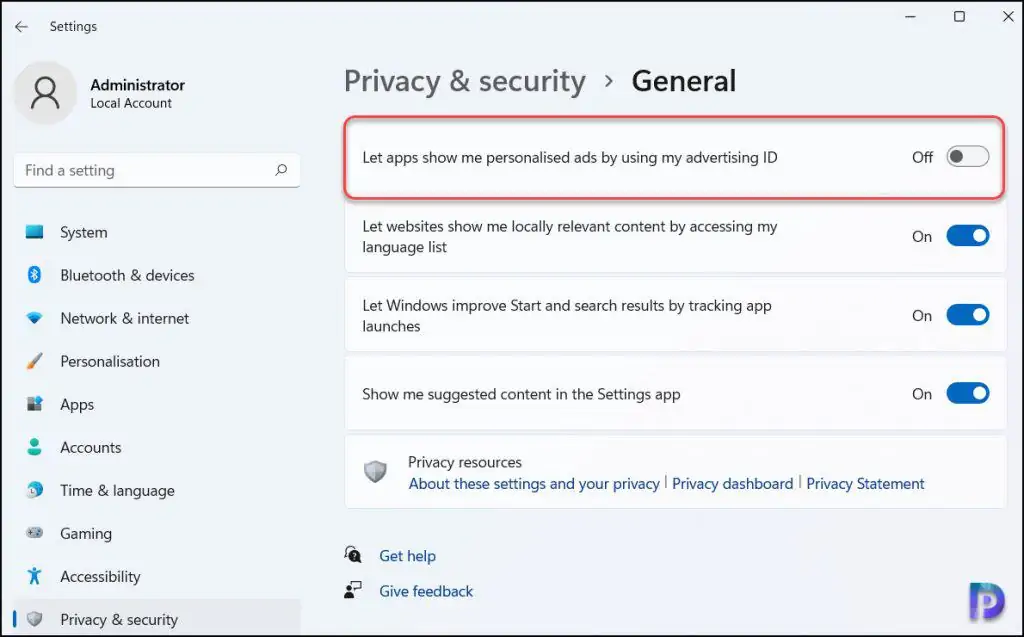Click the Apps icon in sidebar
Screen dimensions: 1024x637
point(35,404)
